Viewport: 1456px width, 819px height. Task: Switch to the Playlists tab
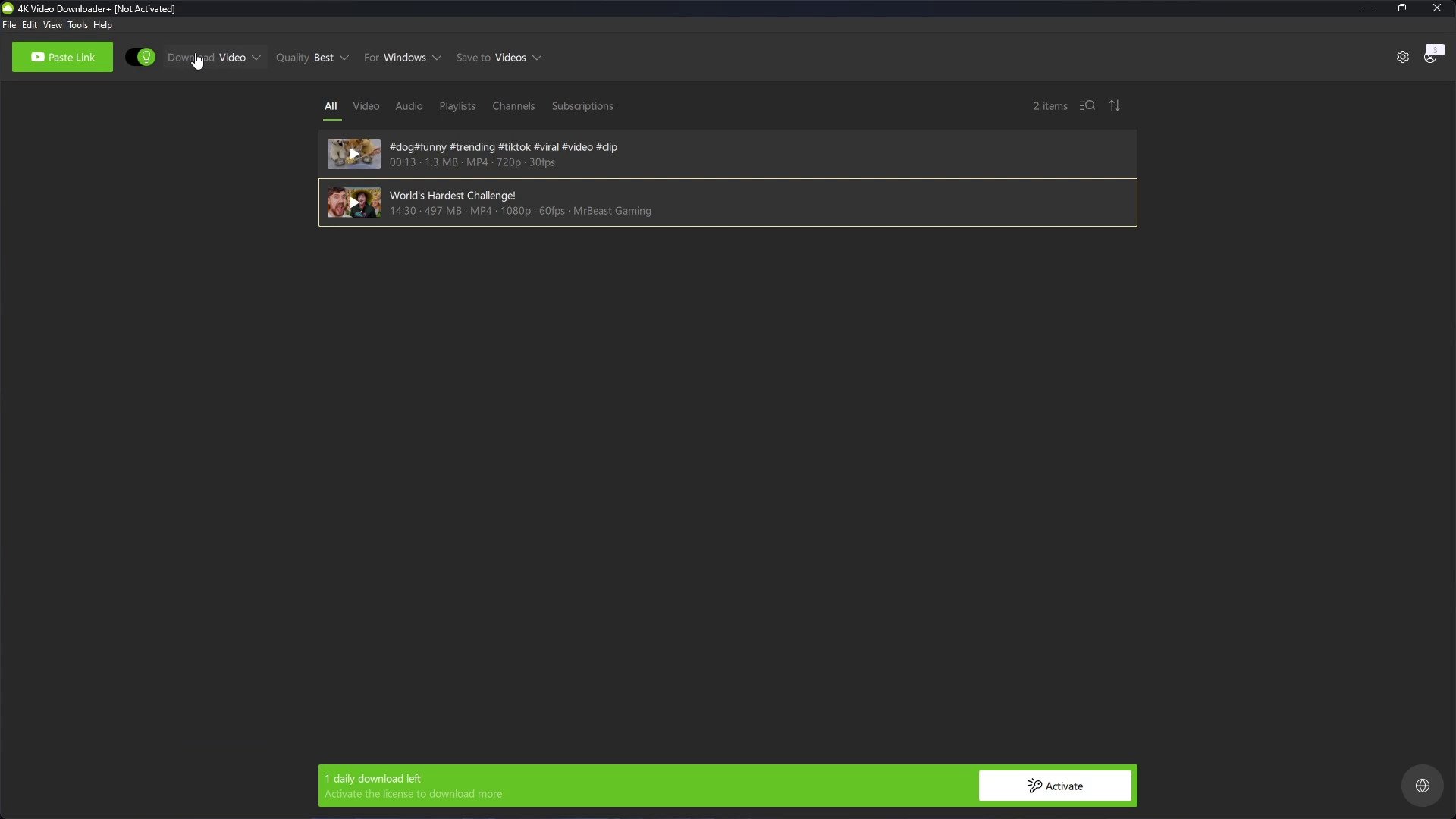[x=457, y=106]
